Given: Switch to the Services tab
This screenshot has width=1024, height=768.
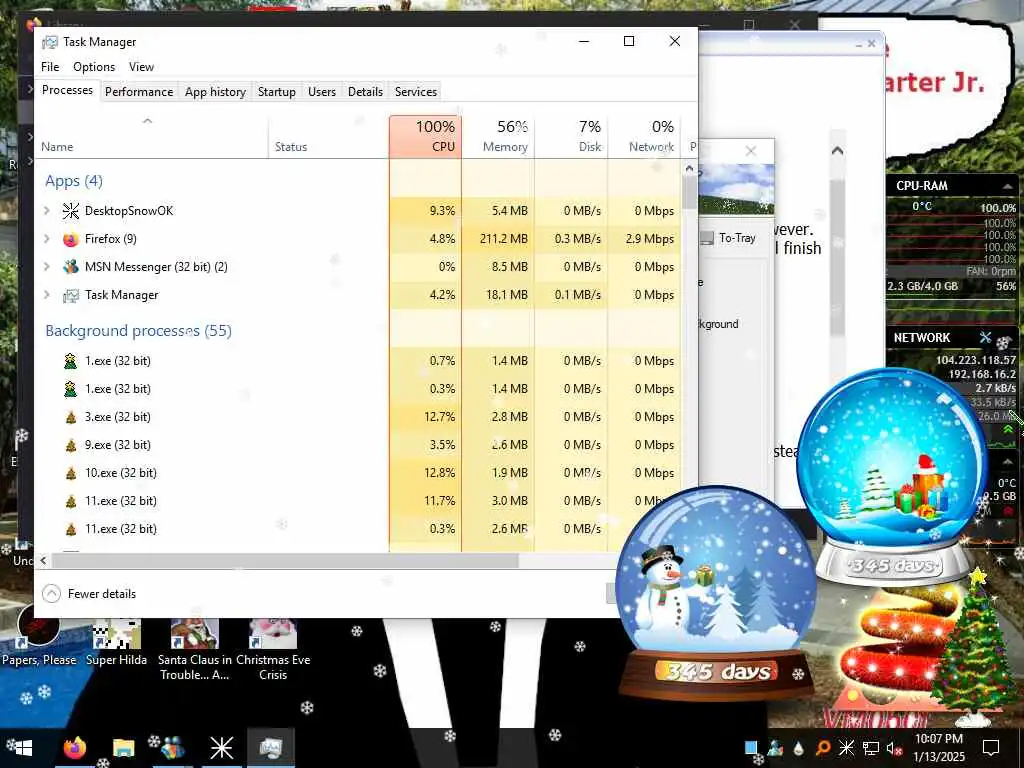Looking at the screenshot, I should [x=416, y=92].
